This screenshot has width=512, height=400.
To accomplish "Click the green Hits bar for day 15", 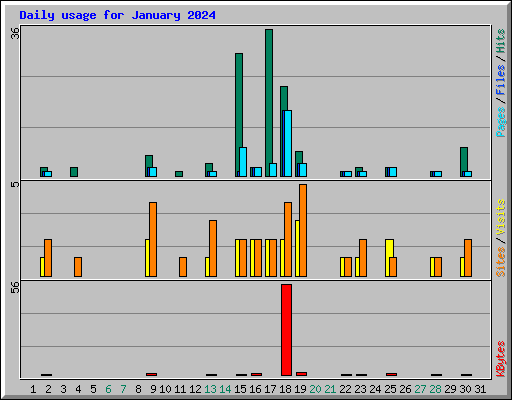I will click(x=239, y=115).
